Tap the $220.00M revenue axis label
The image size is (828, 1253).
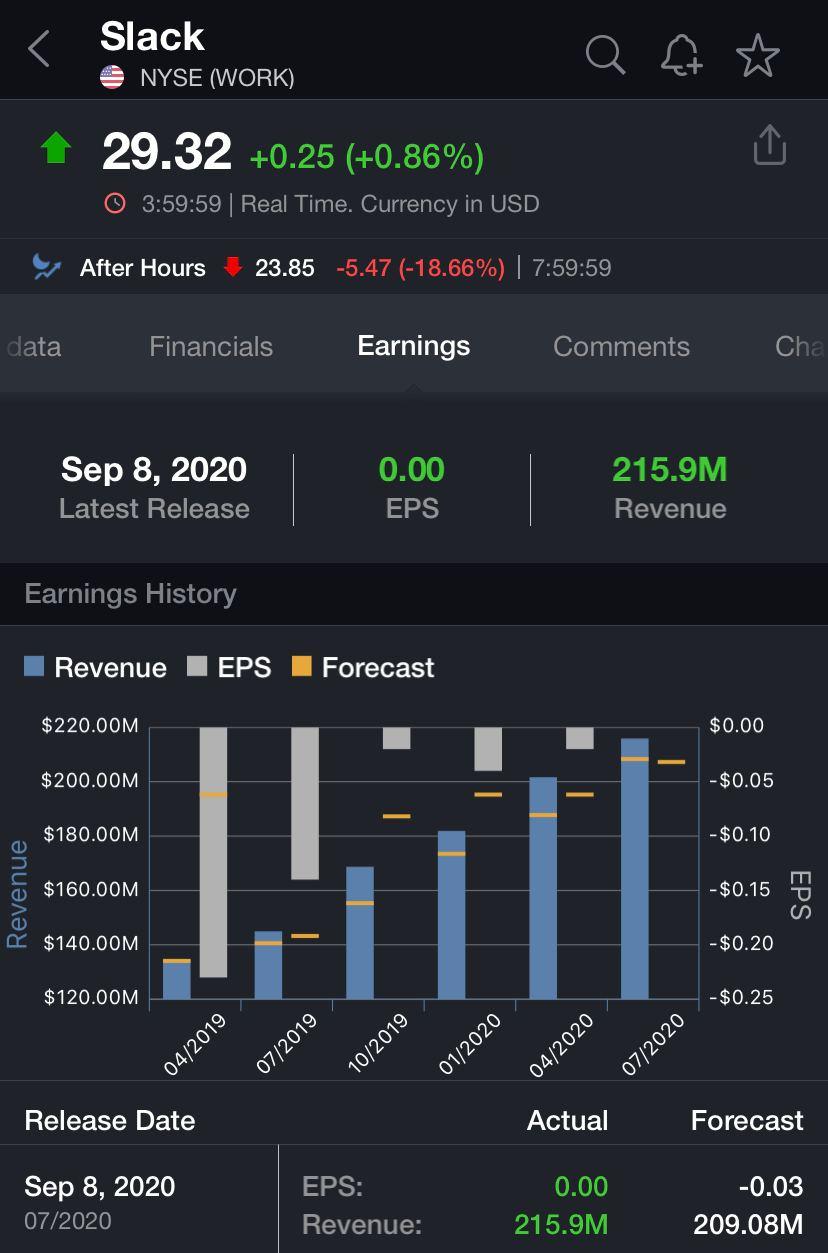coord(89,725)
